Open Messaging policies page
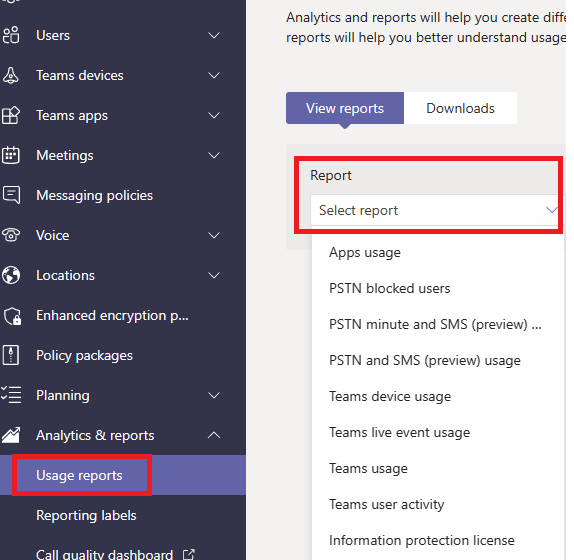 coord(94,195)
